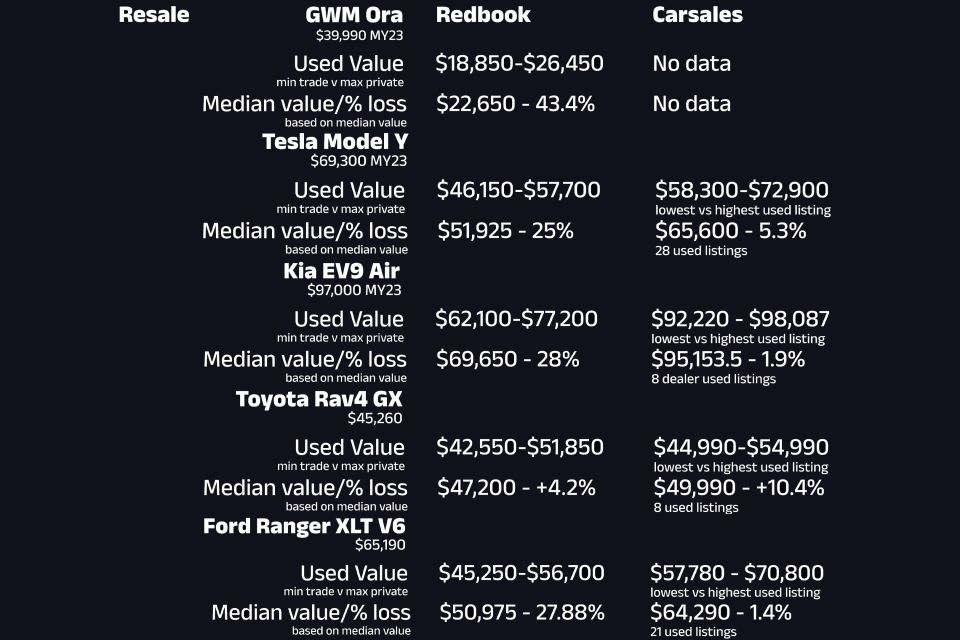Click the 21 used listings note

point(693,631)
